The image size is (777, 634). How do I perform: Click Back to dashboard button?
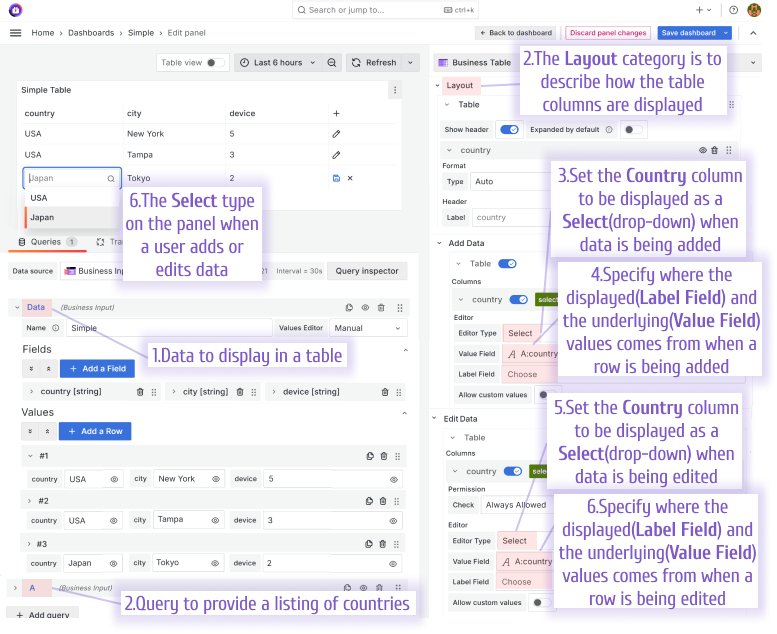[x=515, y=33]
